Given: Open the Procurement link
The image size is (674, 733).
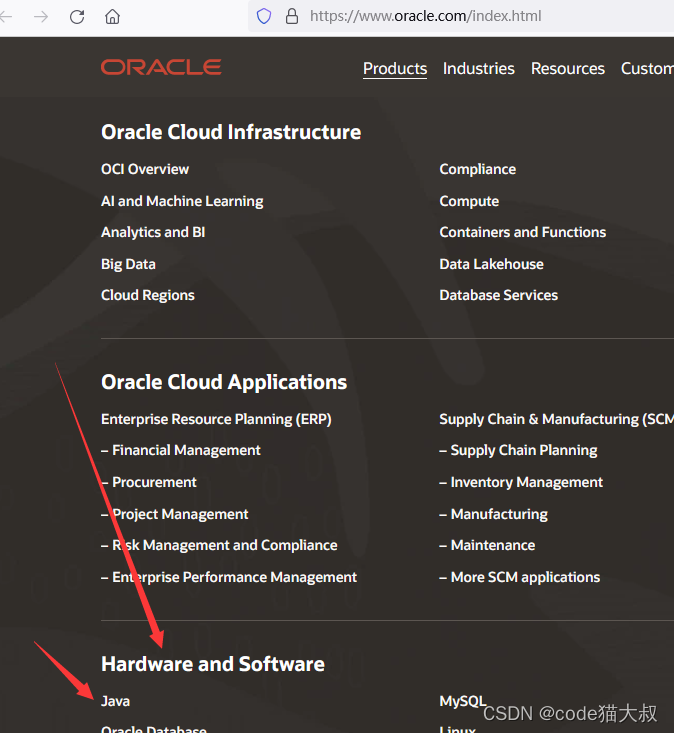Looking at the screenshot, I should (149, 482).
